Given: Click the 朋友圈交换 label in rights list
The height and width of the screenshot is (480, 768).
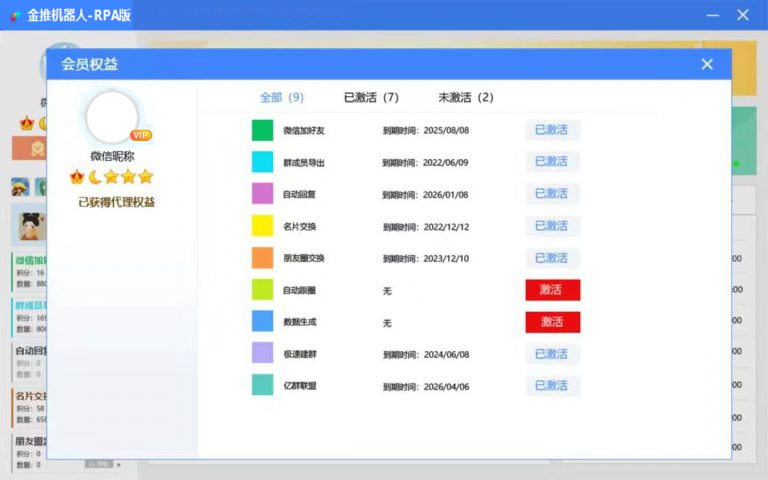Looking at the screenshot, I should [x=304, y=259].
